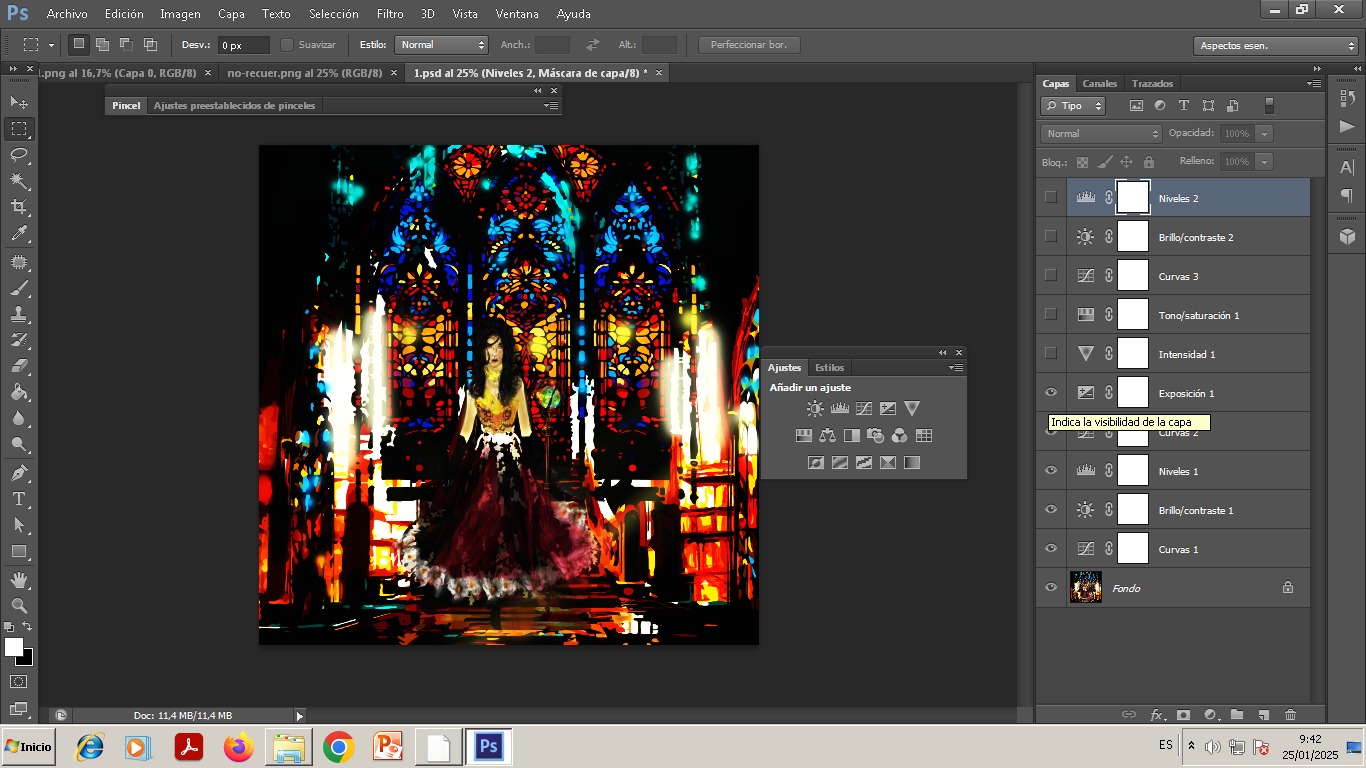Hide the Fondo layer
Image resolution: width=1366 pixels, height=768 pixels.
(x=1050, y=587)
